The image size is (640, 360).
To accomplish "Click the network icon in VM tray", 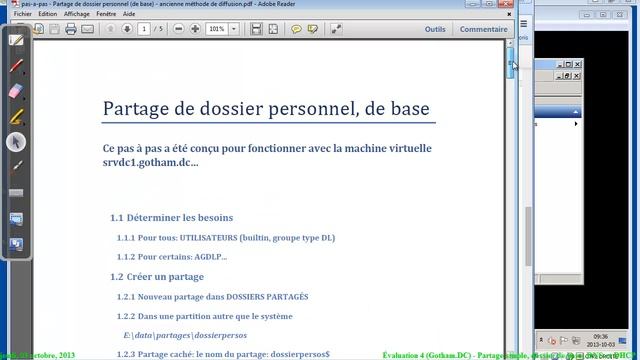I will 576,340.
